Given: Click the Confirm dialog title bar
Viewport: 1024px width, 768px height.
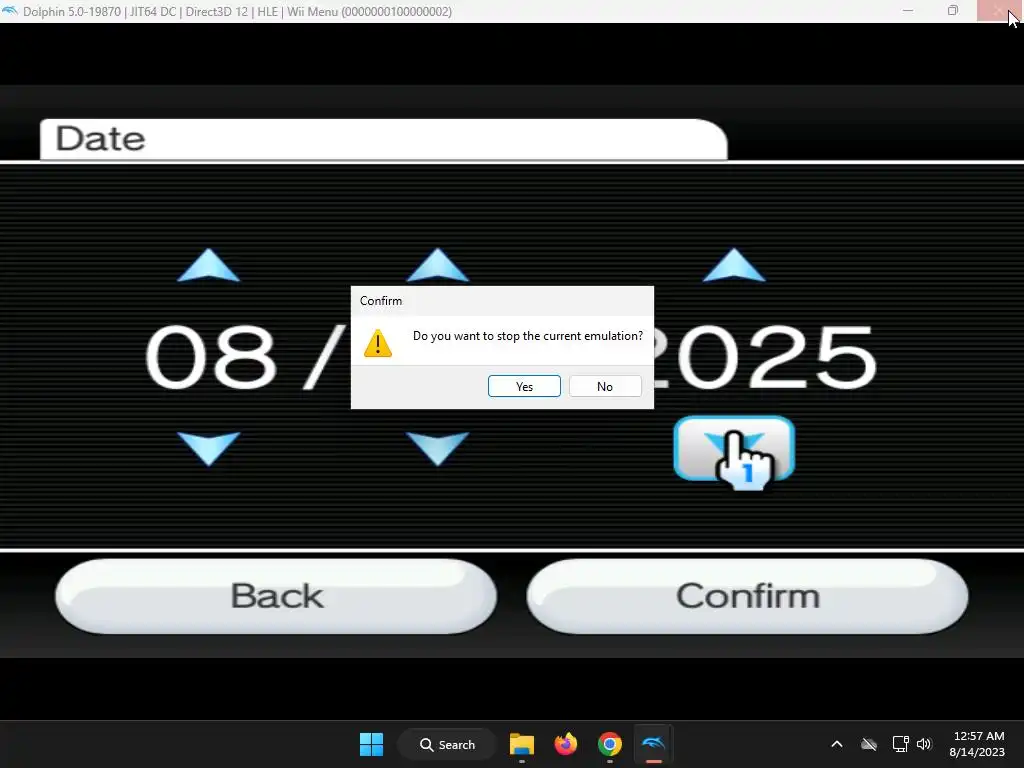Looking at the screenshot, I should click(x=502, y=300).
